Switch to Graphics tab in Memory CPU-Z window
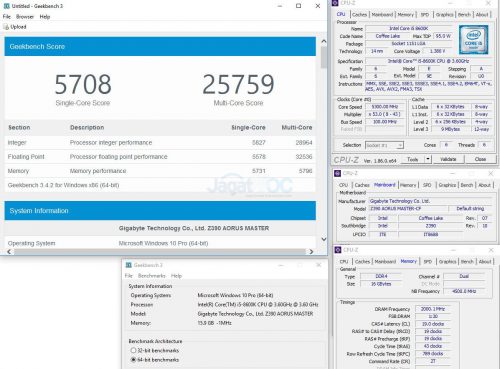500x369 pixels. tap(447, 262)
